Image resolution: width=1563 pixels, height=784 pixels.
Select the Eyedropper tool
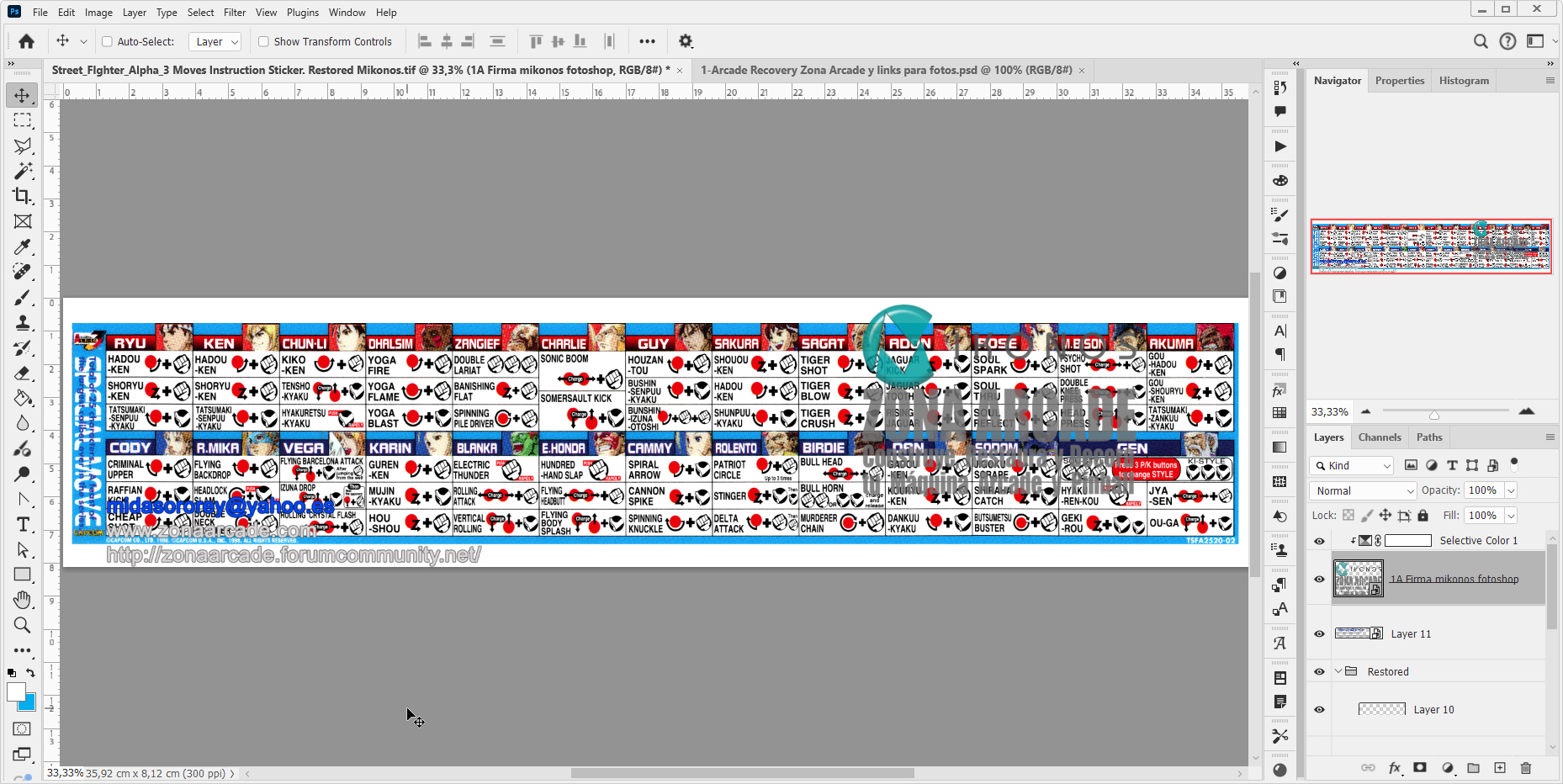click(x=23, y=246)
